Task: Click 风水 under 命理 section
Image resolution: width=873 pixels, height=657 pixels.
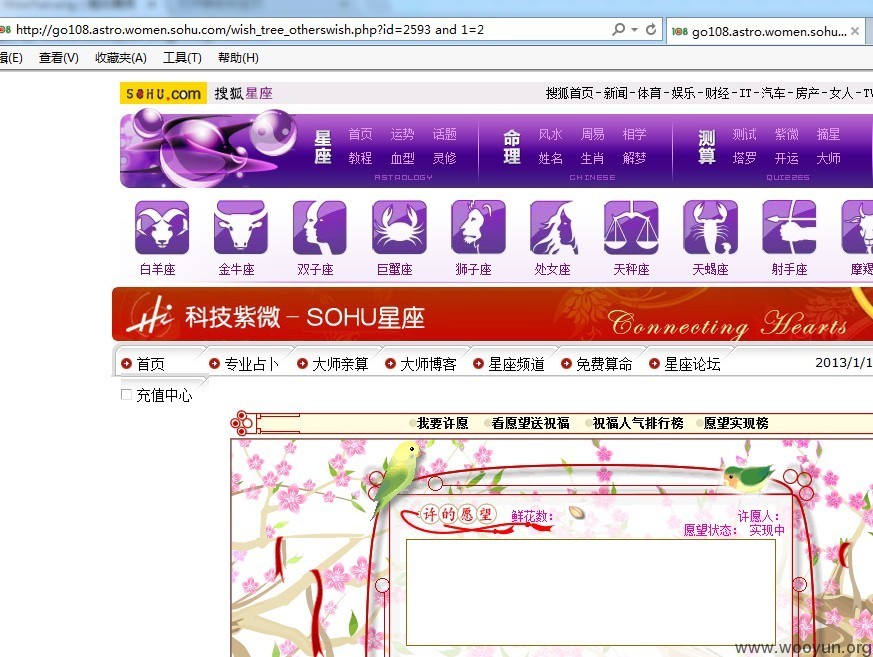Action: pos(550,134)
